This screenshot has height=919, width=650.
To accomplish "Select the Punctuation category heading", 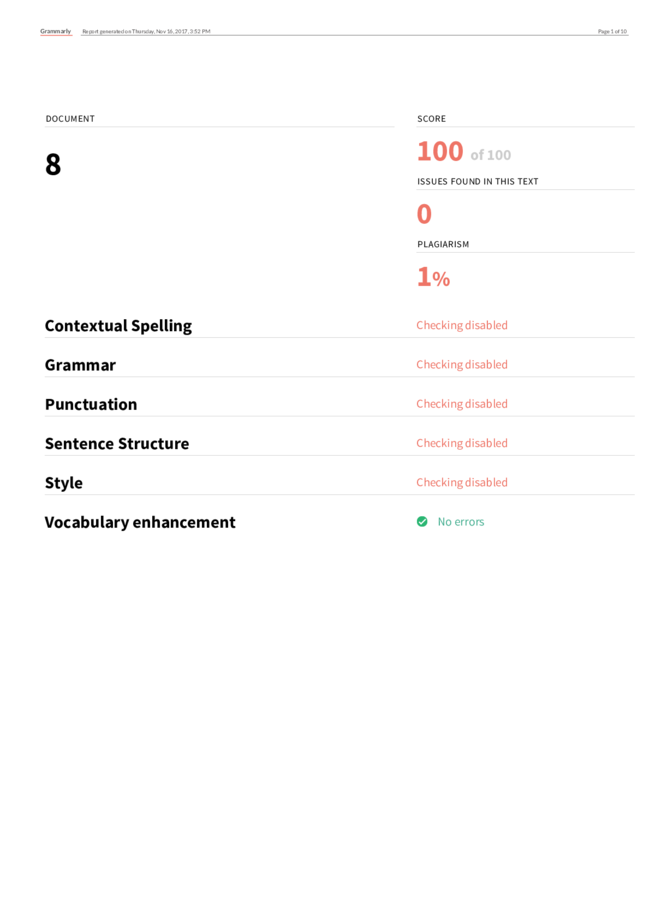I will tap(91, 404).
